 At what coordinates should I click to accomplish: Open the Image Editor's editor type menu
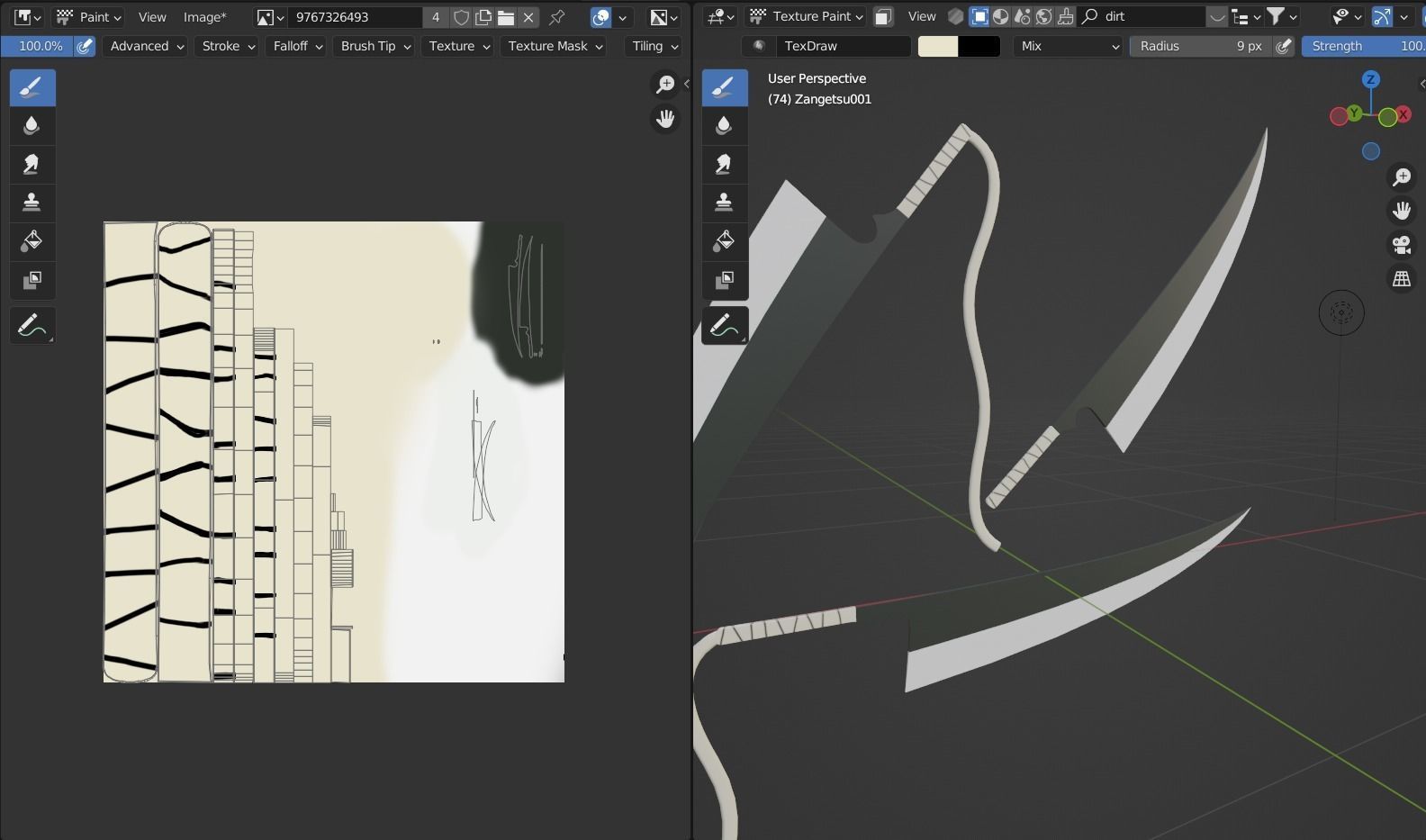click(x=28, y=17)
